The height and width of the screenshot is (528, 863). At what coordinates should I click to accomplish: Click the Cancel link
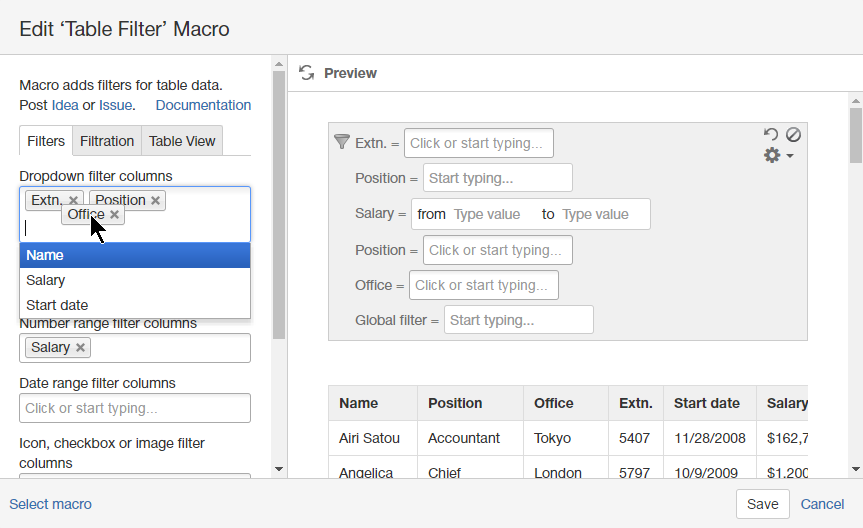(822, 504)
